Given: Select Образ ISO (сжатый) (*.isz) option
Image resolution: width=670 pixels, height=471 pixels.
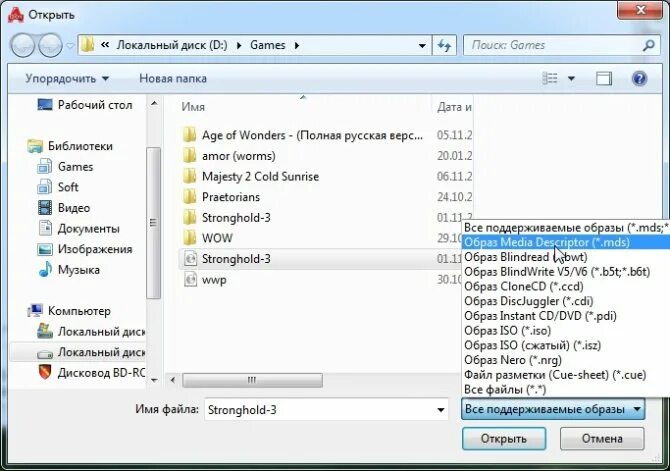Looking at the screenshot, I should (566, 345).
